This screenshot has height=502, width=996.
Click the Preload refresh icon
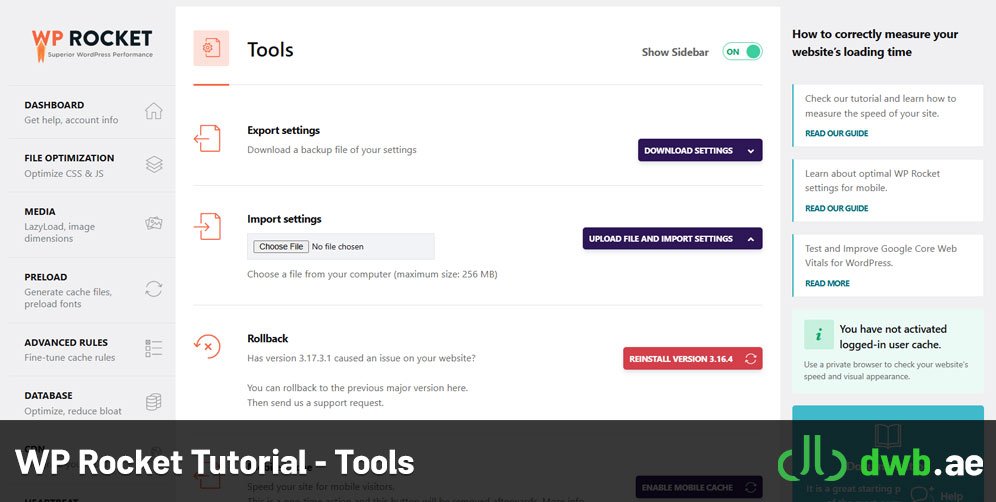pyautogui.click(x=154, y=288)
